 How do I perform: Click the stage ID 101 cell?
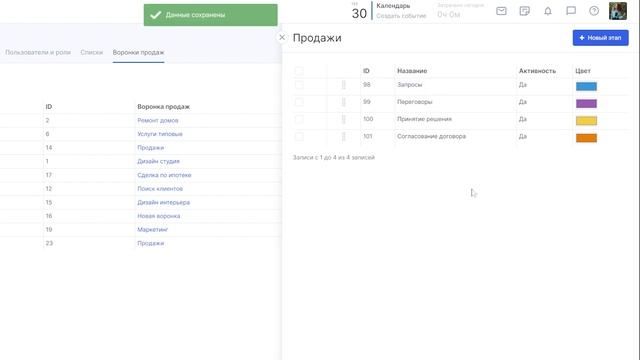[367, 136]
